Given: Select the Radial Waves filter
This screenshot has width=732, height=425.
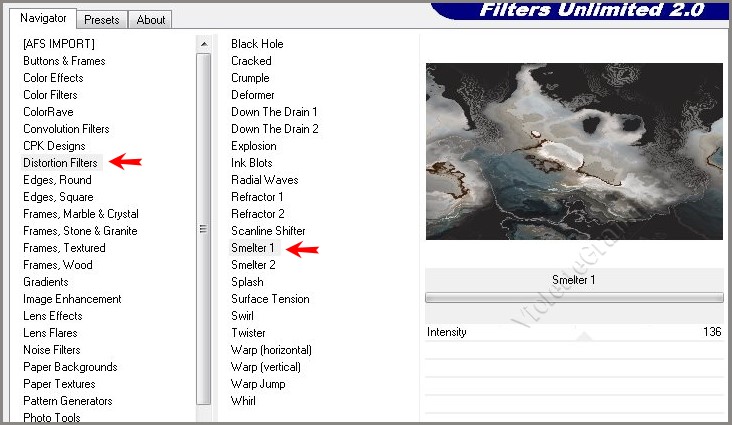Looking at the screenshot, I should point(264,180).
